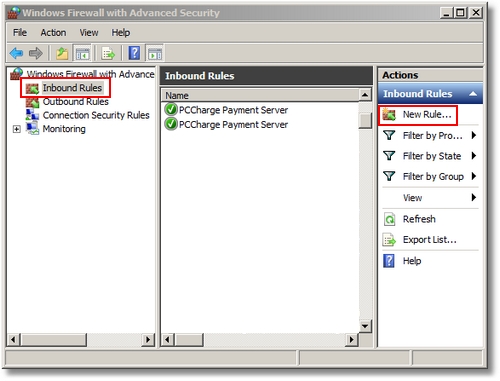Click the Export List icon in Actions pane
Viewport: 500px width, 381px height.
pos(389,240)
